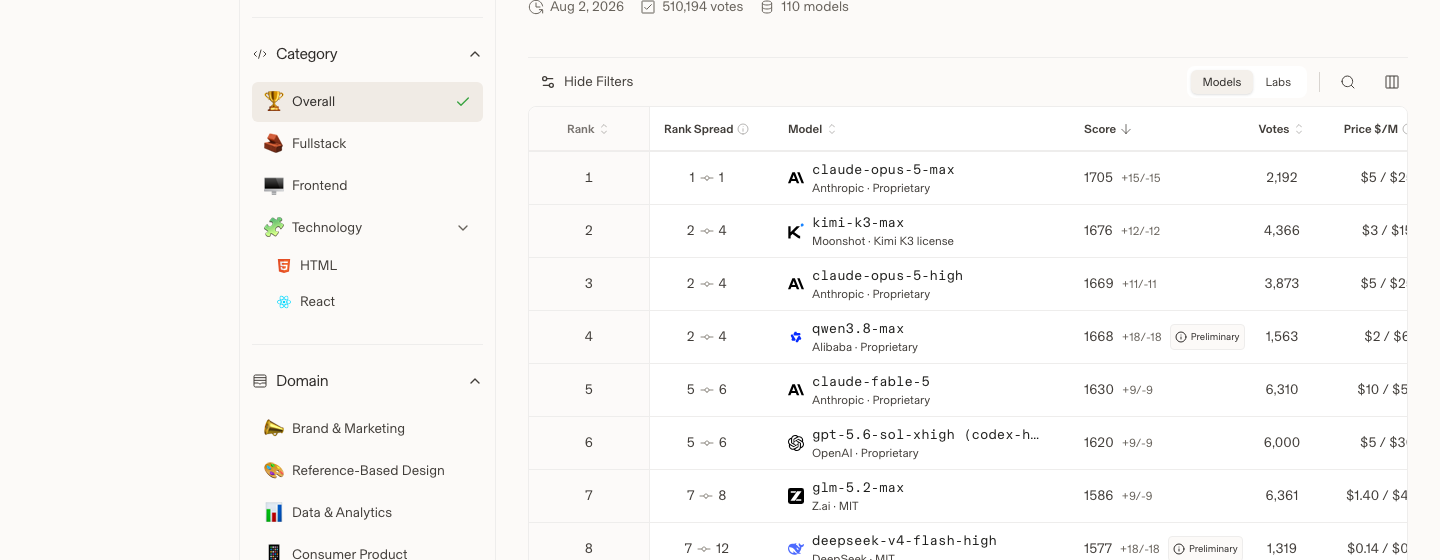The width and height of the screenshot is (1440, 560).
Task: Open the leaderboard search icon
Action: pyautogui.click(x=1348, y=82)
